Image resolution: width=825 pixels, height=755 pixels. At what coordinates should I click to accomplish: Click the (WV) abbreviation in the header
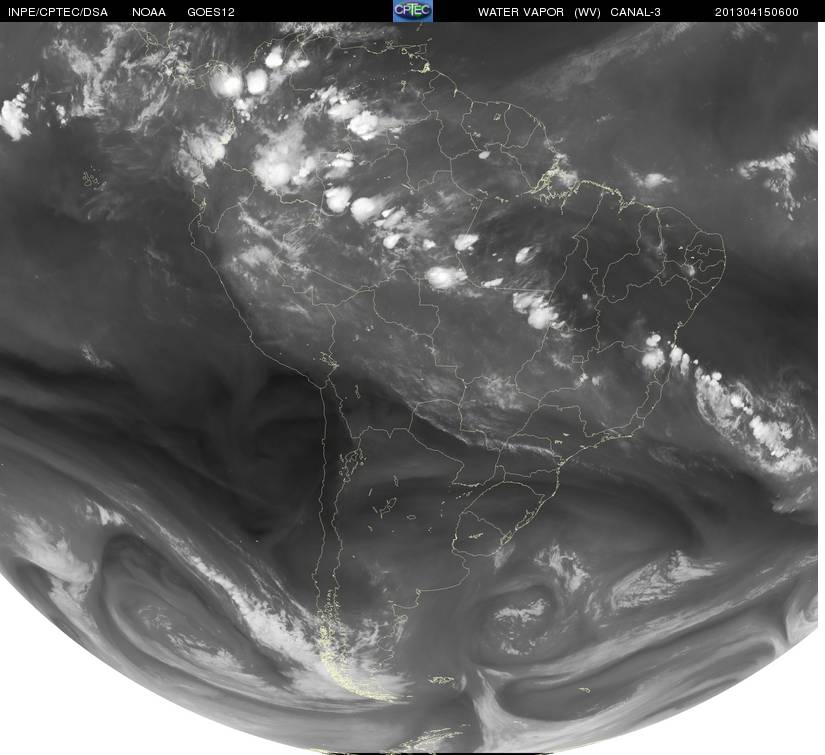[x=588, y=12]
